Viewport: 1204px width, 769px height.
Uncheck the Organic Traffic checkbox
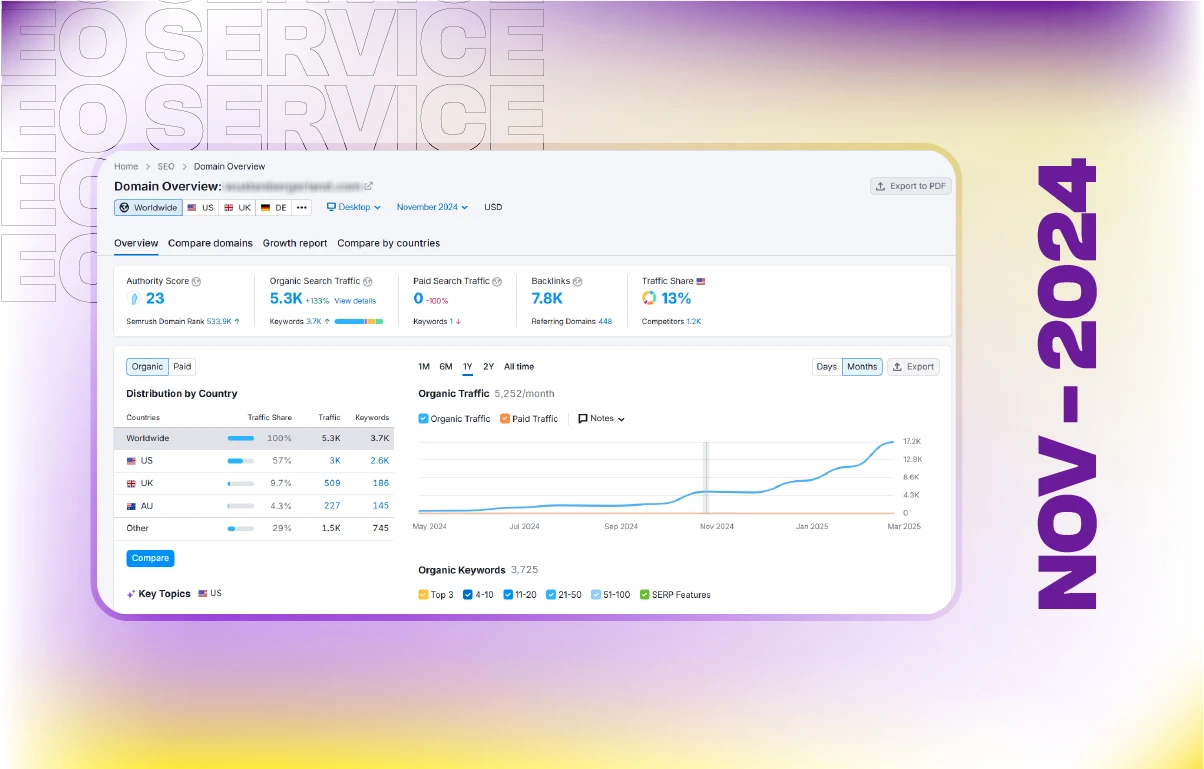423,419
